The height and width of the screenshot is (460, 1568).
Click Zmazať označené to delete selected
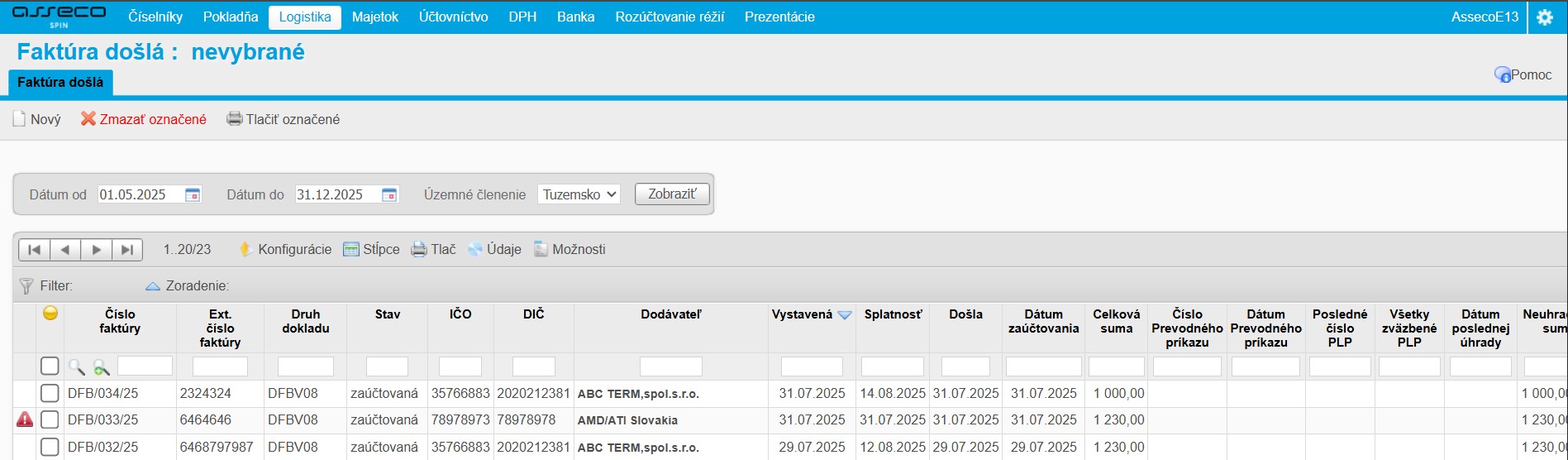click(x=144, y=119)
